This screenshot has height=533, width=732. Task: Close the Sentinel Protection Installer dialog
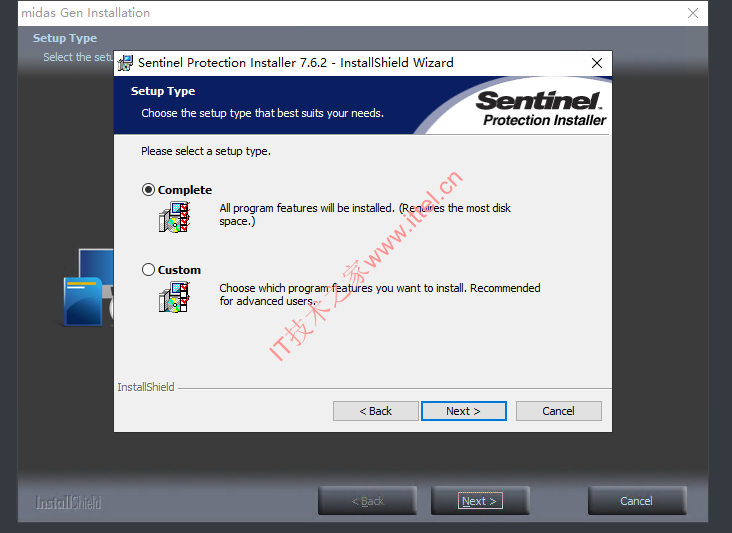tap(597, 63)
